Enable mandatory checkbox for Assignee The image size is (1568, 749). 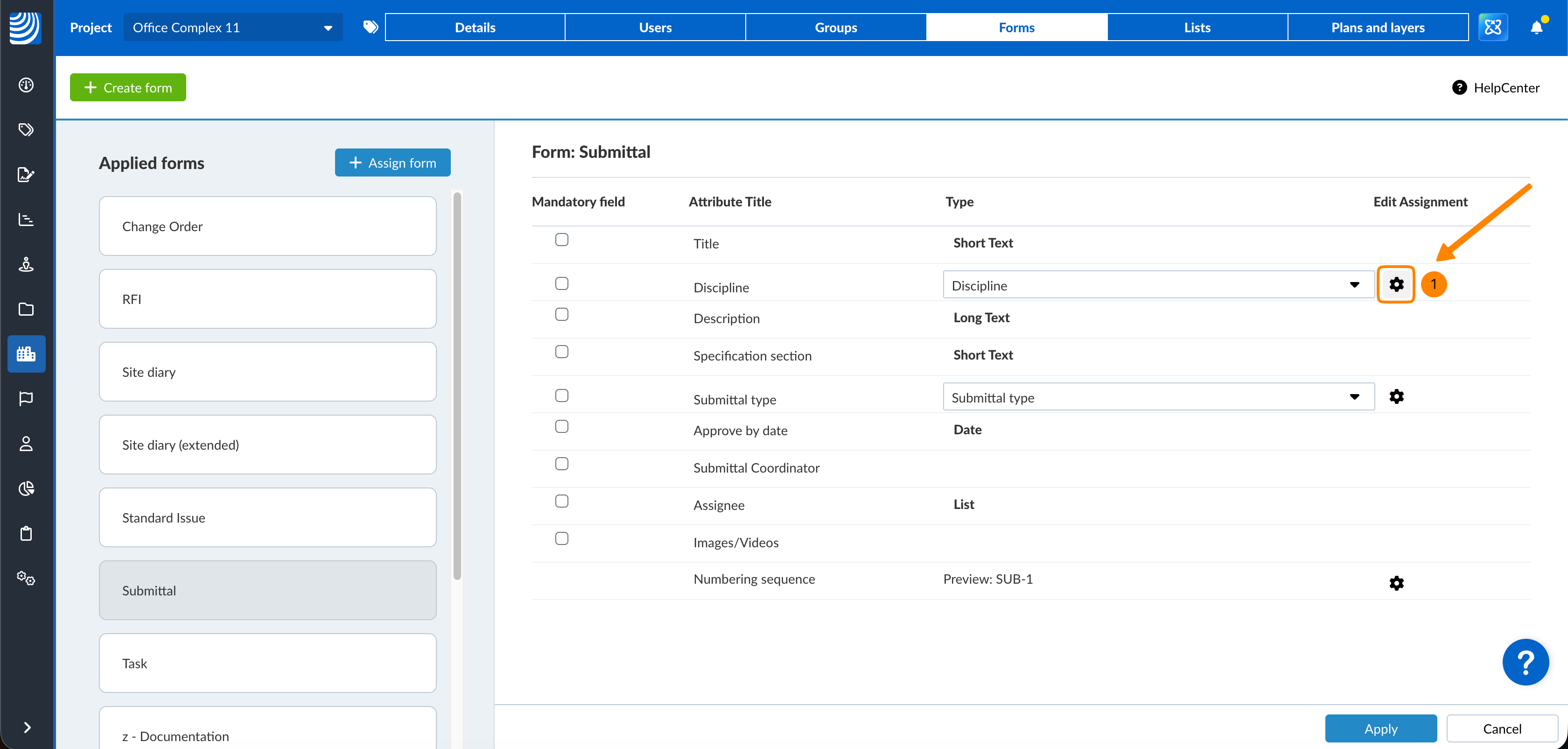(561, 501)
